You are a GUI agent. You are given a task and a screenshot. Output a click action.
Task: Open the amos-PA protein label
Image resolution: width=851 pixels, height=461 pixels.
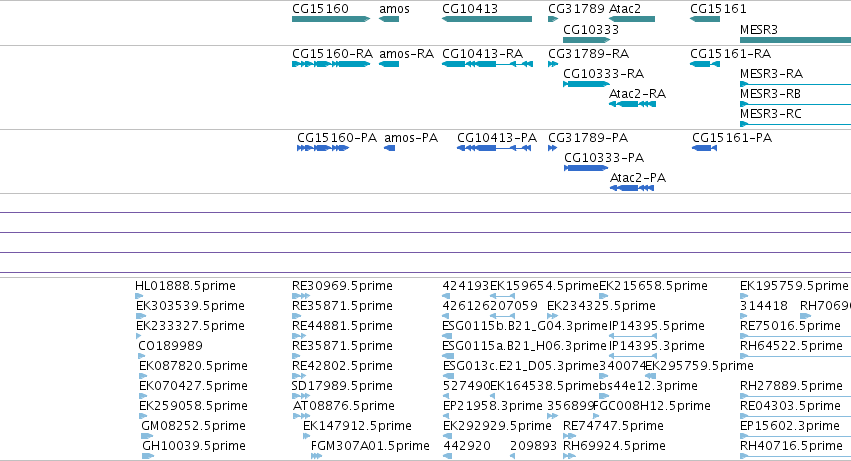click(411, 137)
